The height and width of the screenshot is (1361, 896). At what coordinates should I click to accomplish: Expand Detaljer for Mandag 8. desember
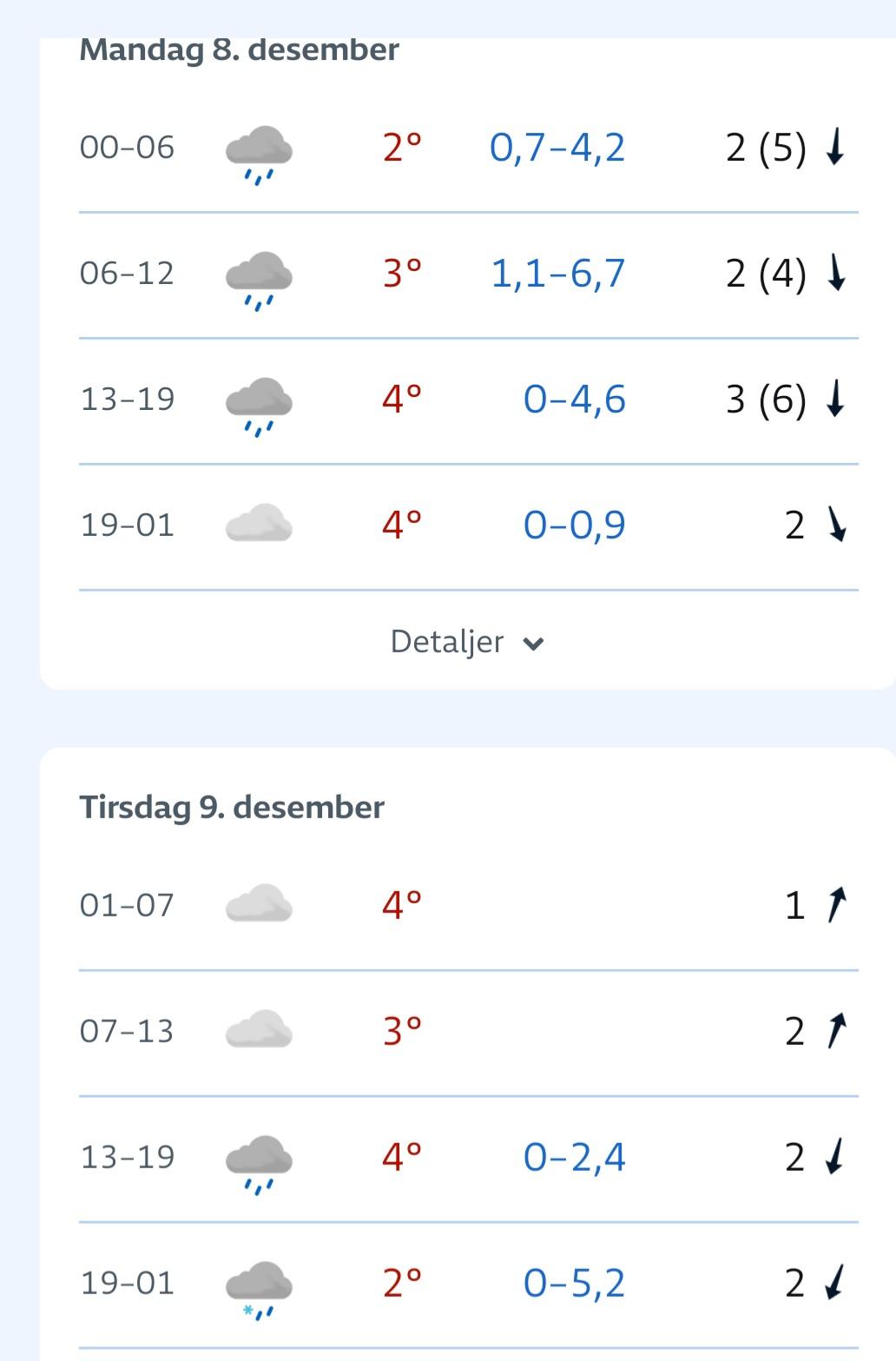pos(447,642)
